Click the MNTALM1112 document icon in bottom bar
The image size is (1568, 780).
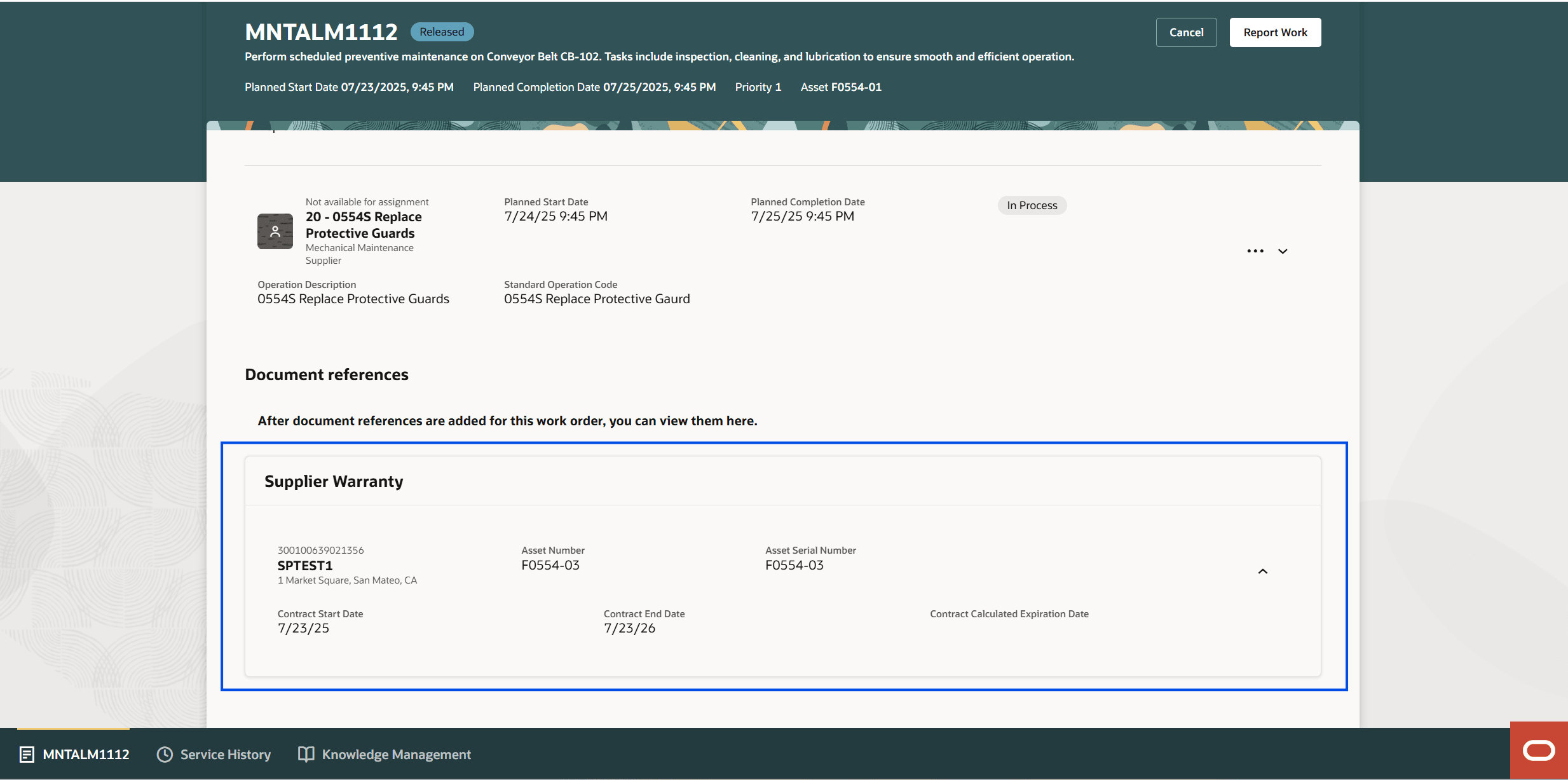(25, 754)
